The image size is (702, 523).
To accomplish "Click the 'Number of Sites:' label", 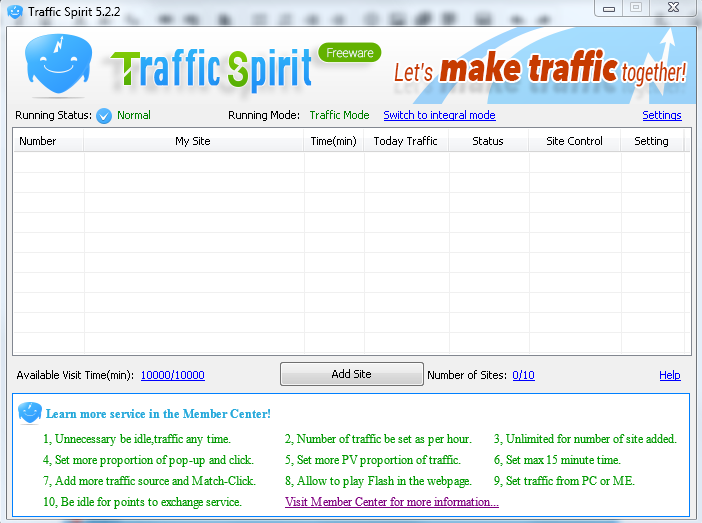I will 467,375.
